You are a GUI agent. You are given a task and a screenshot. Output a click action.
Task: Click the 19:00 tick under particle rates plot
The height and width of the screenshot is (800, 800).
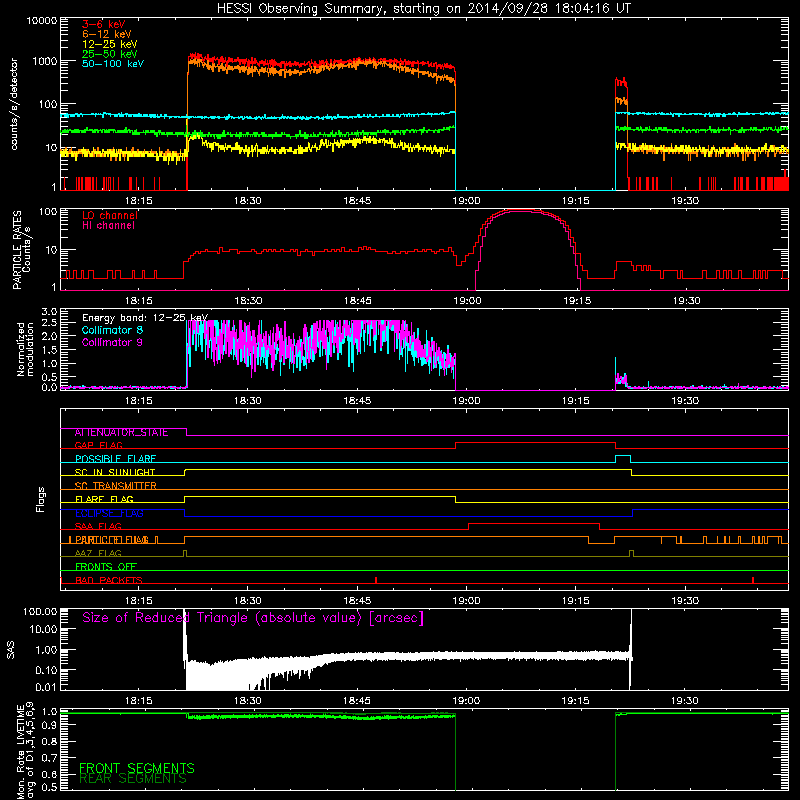(x=467, y=301)
